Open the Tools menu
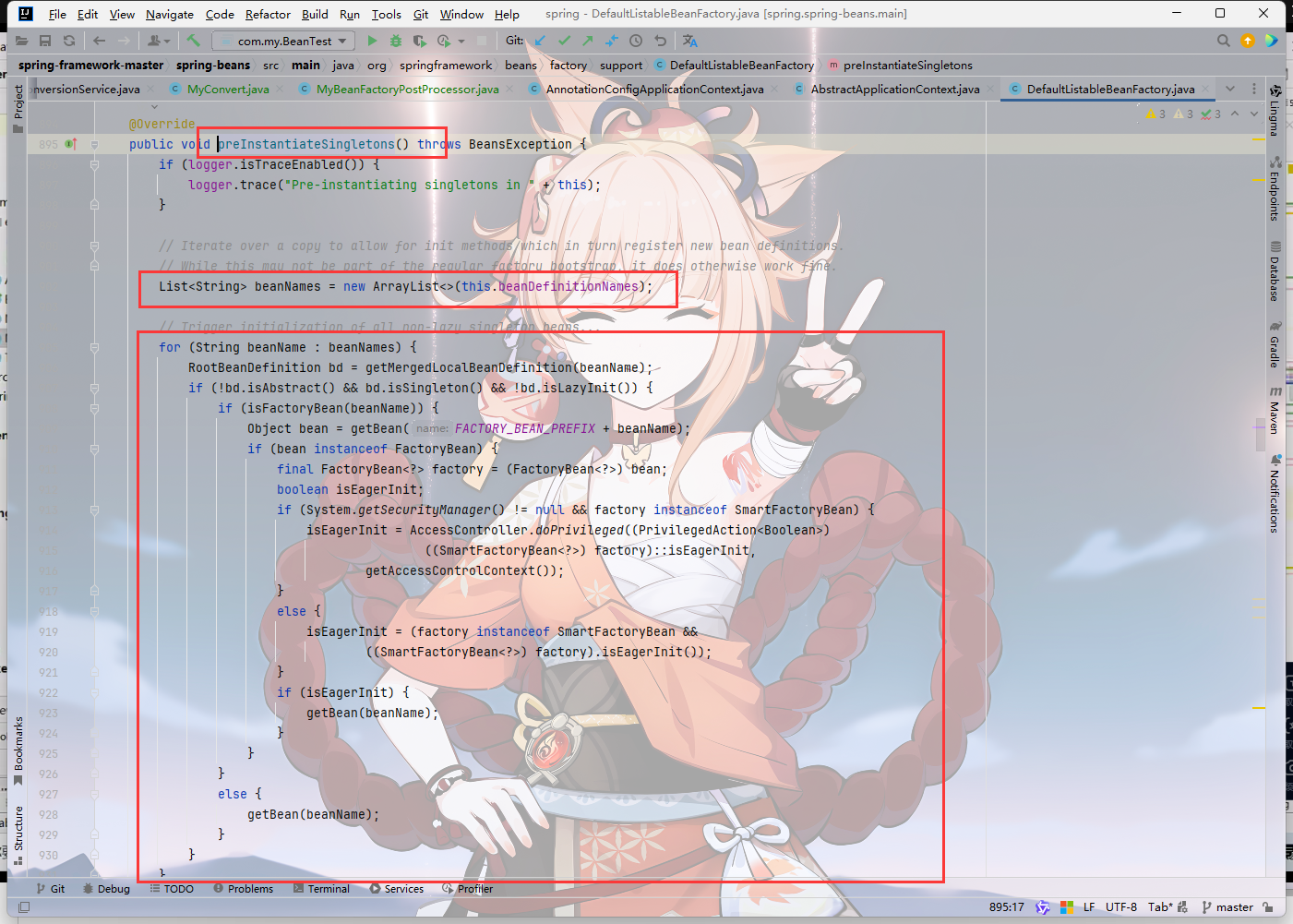 386,14
